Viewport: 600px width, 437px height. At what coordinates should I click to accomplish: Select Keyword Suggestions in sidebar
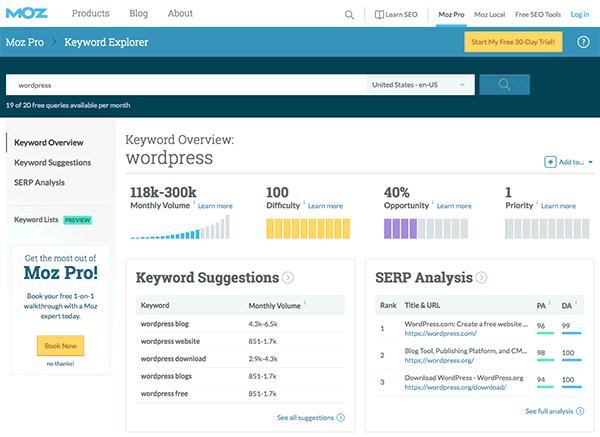(52, 163)
